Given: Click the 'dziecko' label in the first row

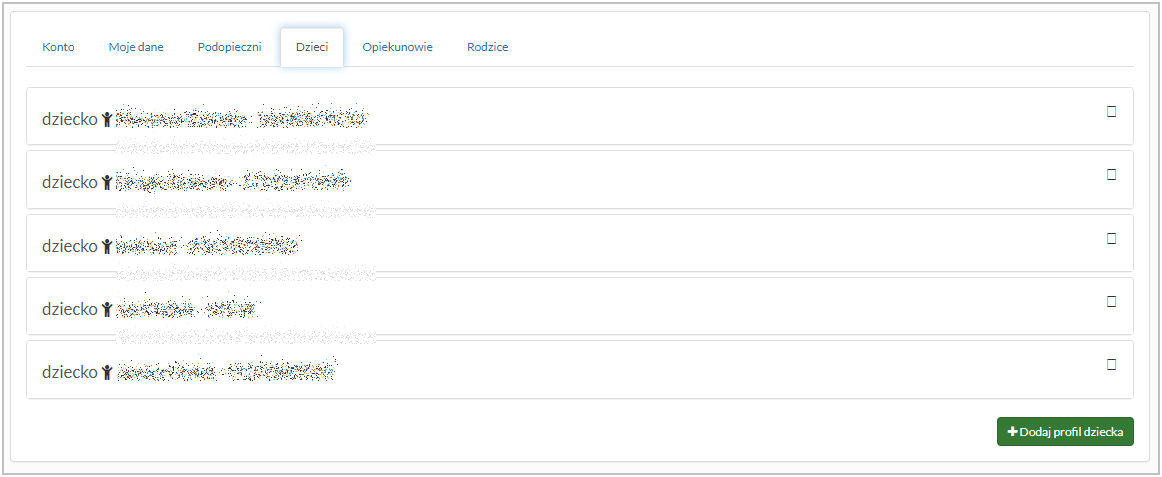Looking at the screenshot, I should (x=69, y=119).
